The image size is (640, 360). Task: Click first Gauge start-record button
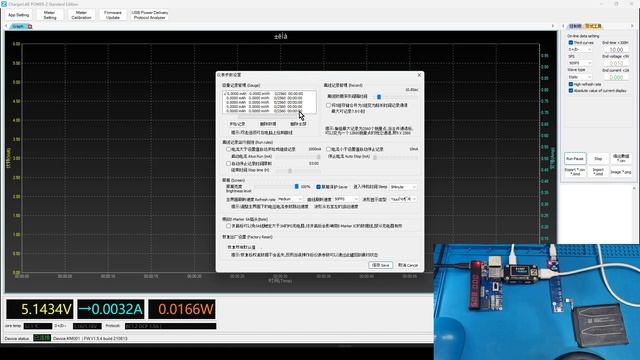(x=237, y=124)
